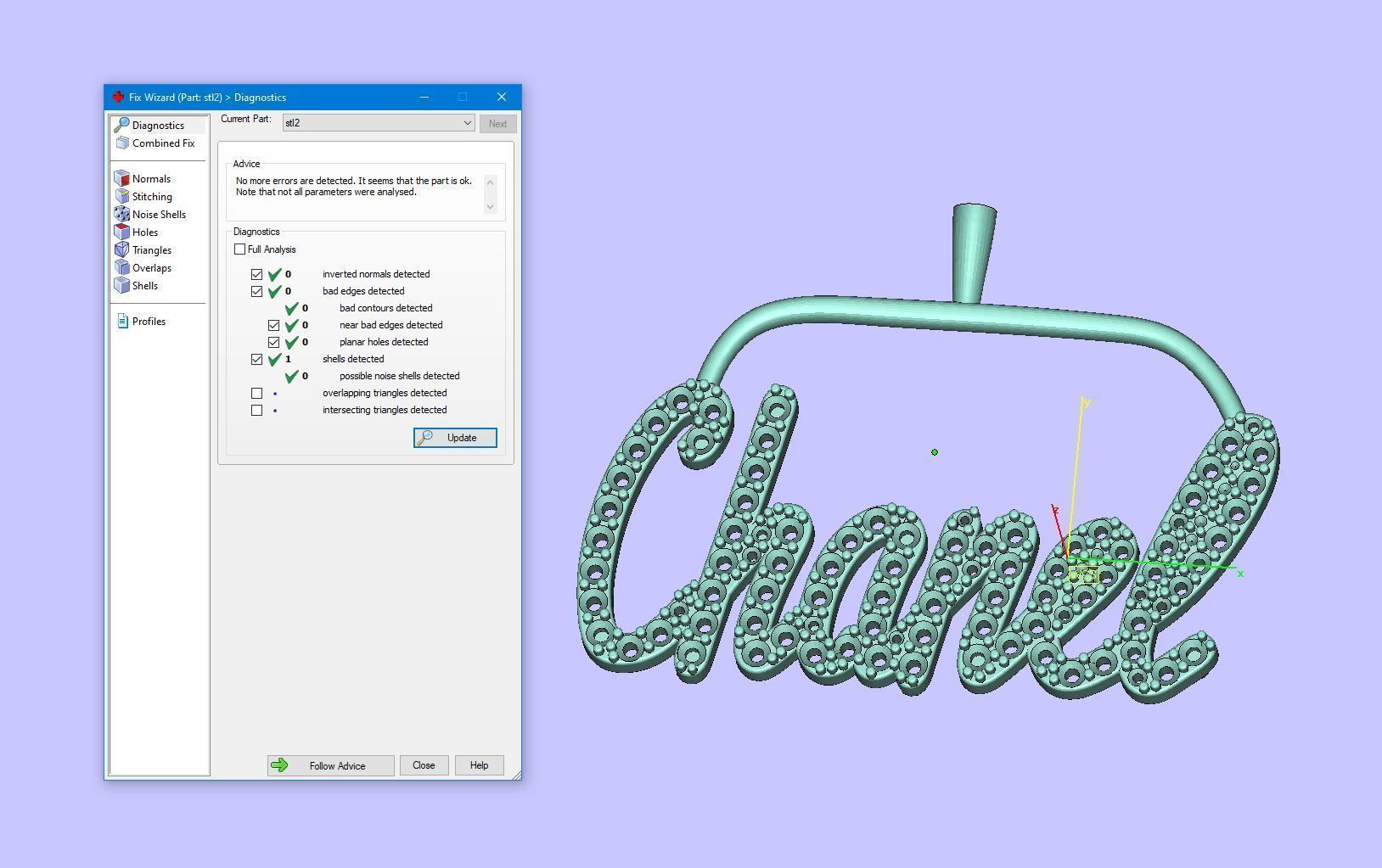Click the Shells cube icon
The height and width of the screenshot is (868, 1382).
coord(122,286)
